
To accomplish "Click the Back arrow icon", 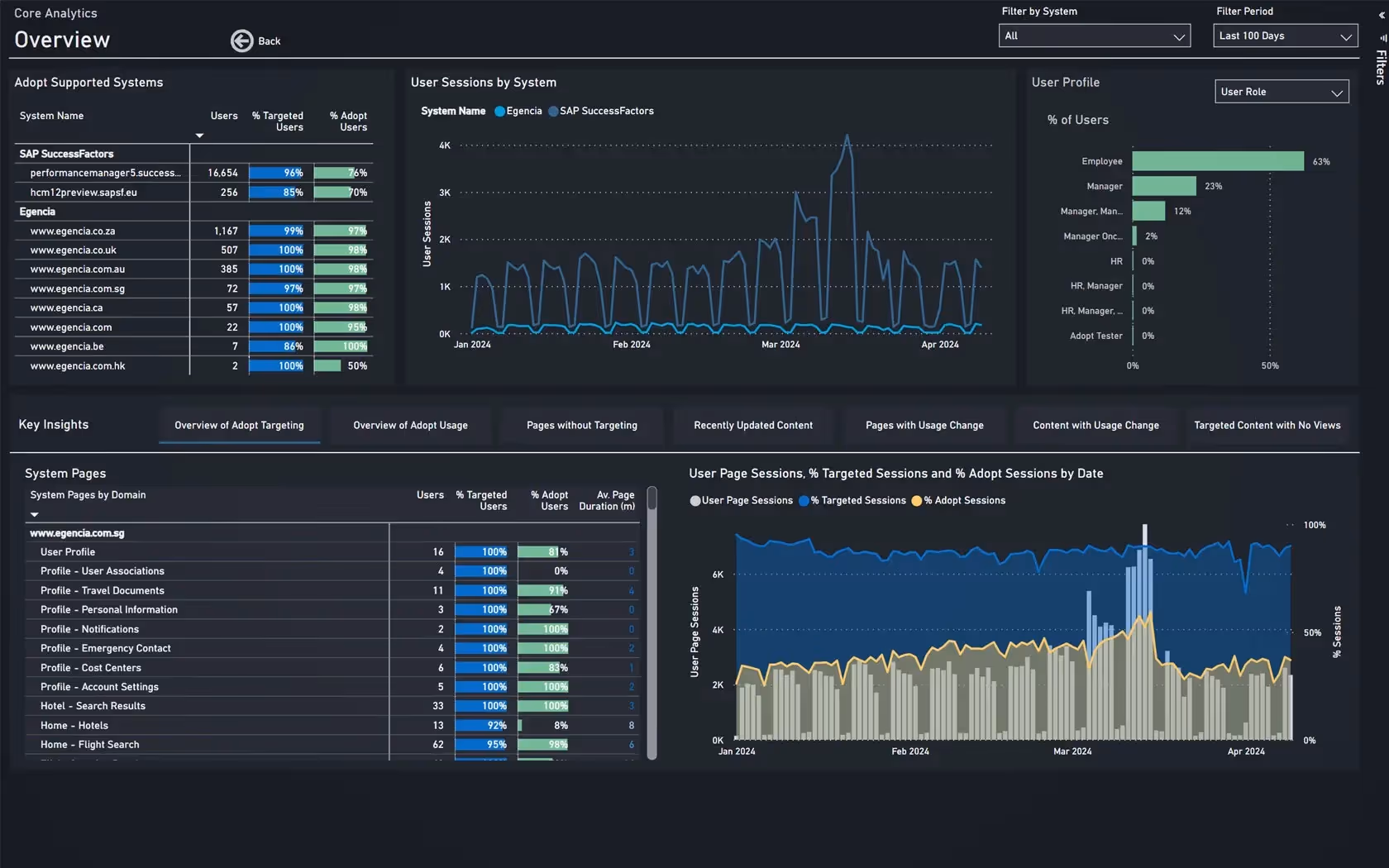I will point(241,41).
